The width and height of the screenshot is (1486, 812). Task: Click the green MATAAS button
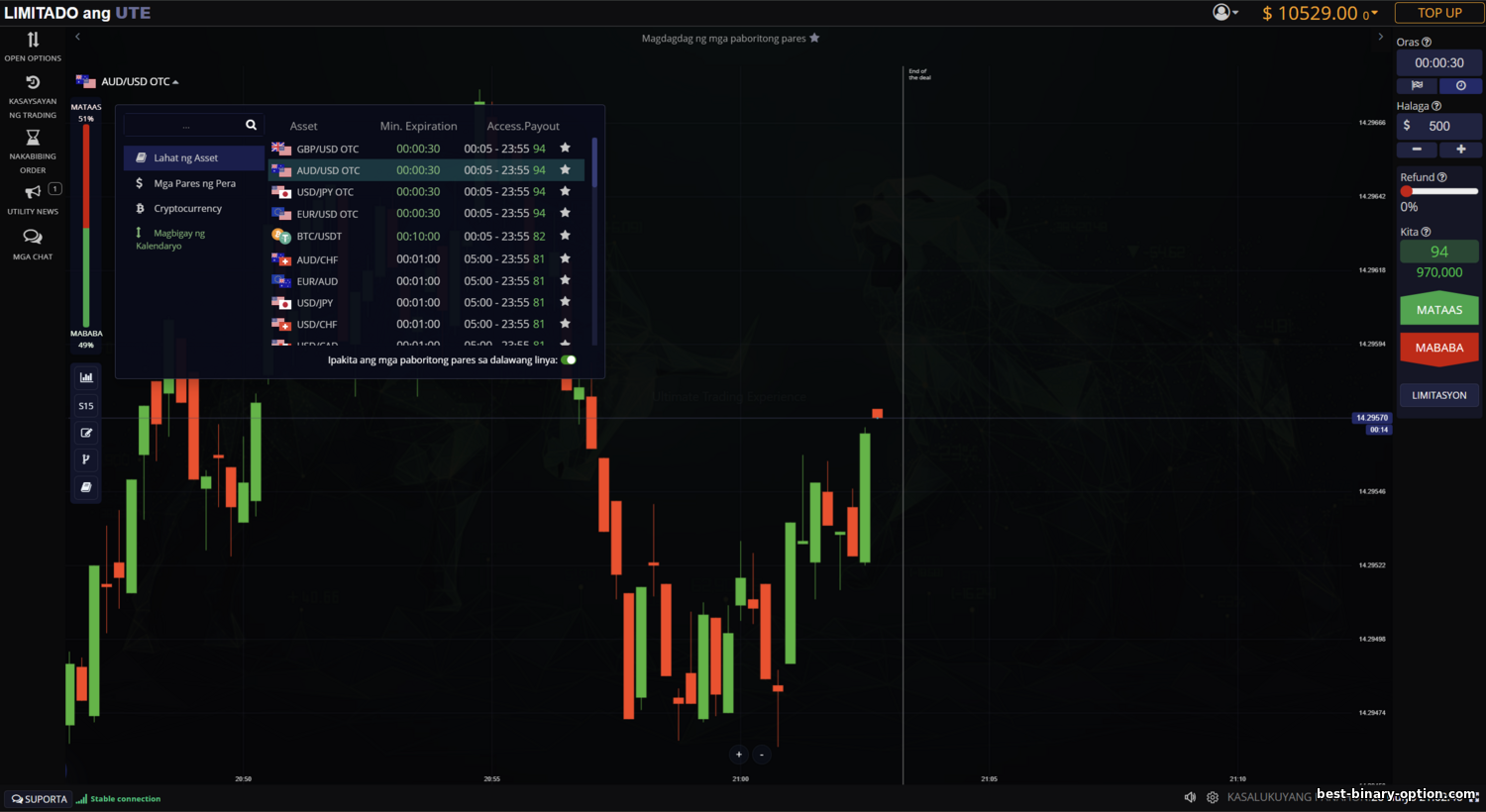[1438, 310]
